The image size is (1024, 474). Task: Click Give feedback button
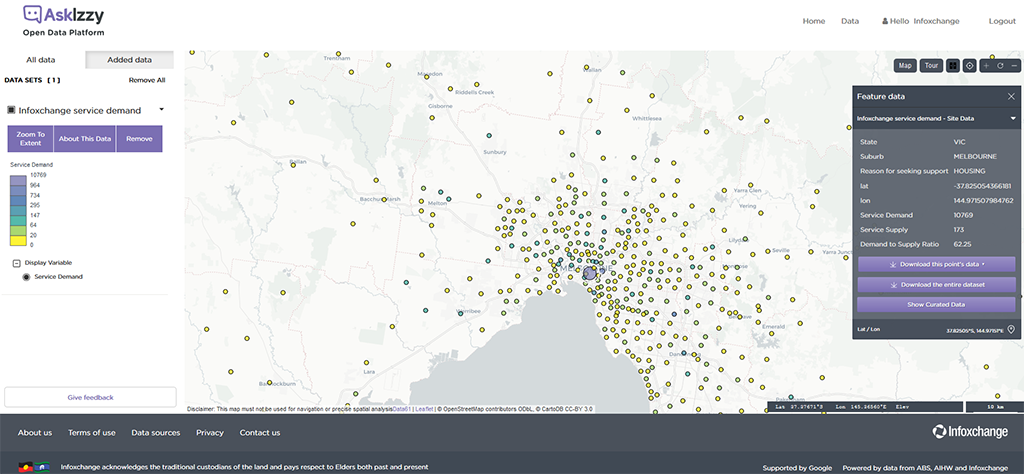pyautogui.click(x=90, y=397)
